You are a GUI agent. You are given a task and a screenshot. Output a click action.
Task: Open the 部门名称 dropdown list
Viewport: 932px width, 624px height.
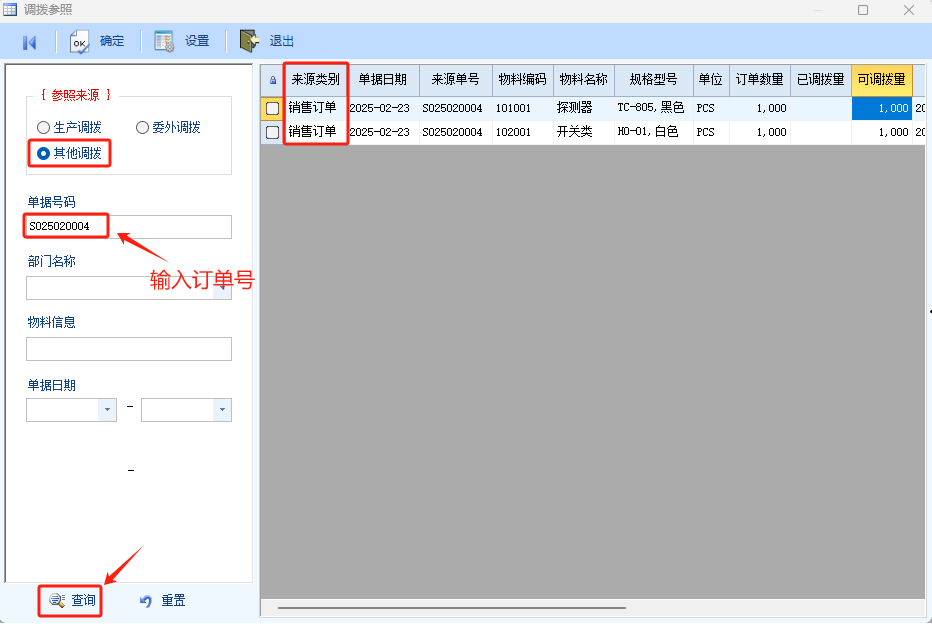[222, 288]
